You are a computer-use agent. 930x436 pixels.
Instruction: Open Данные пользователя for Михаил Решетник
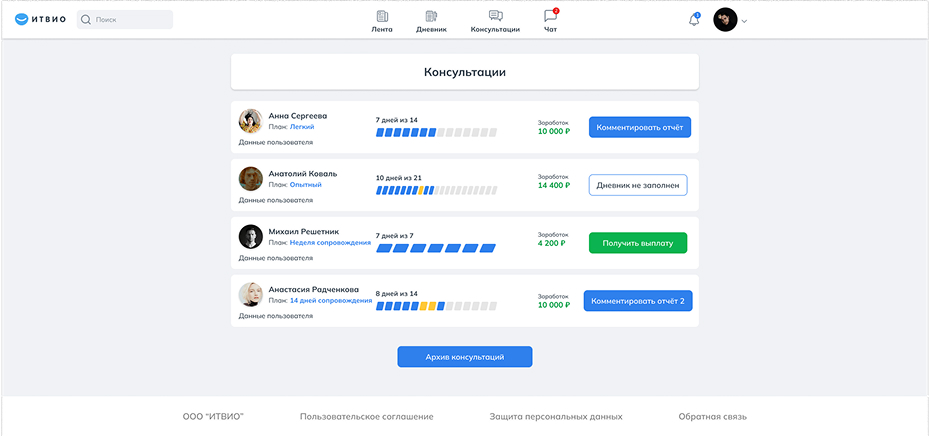coord(275,258)
